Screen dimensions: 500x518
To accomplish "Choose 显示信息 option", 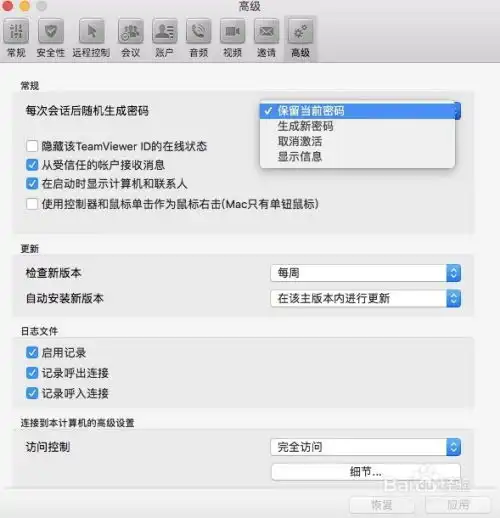I will pyautogui.click(x=357, y=157).
